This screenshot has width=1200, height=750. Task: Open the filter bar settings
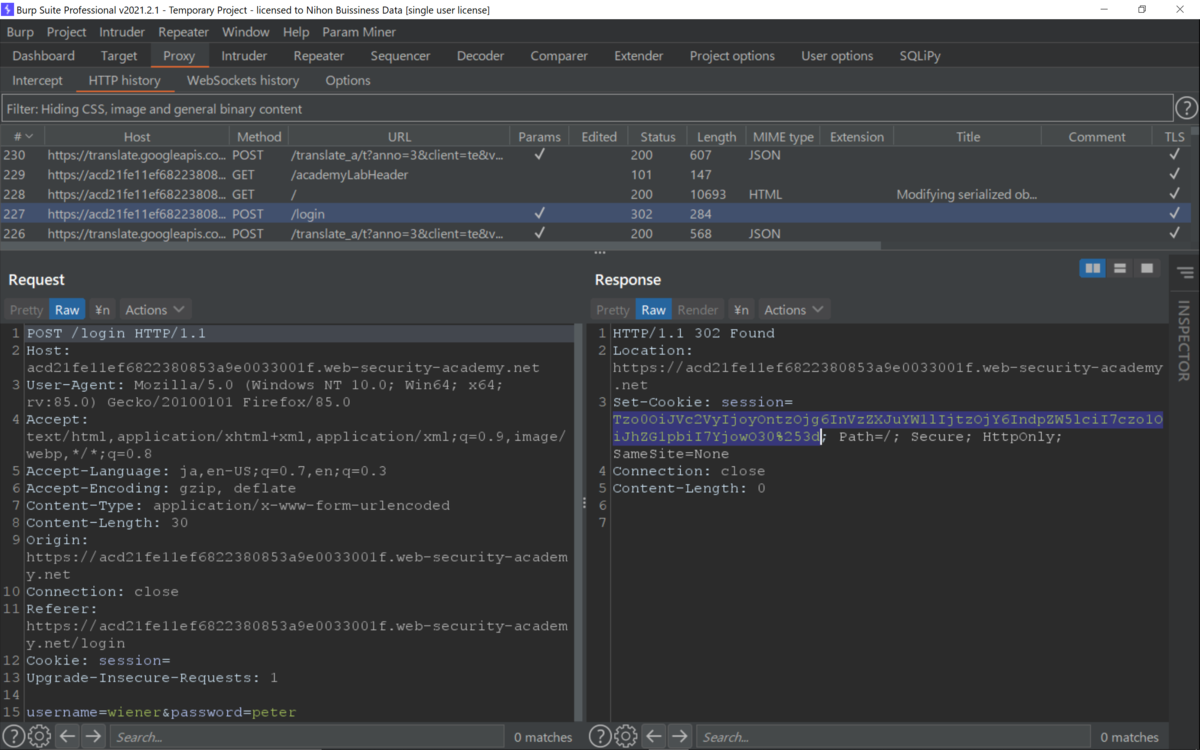click(x=587, y=108)
